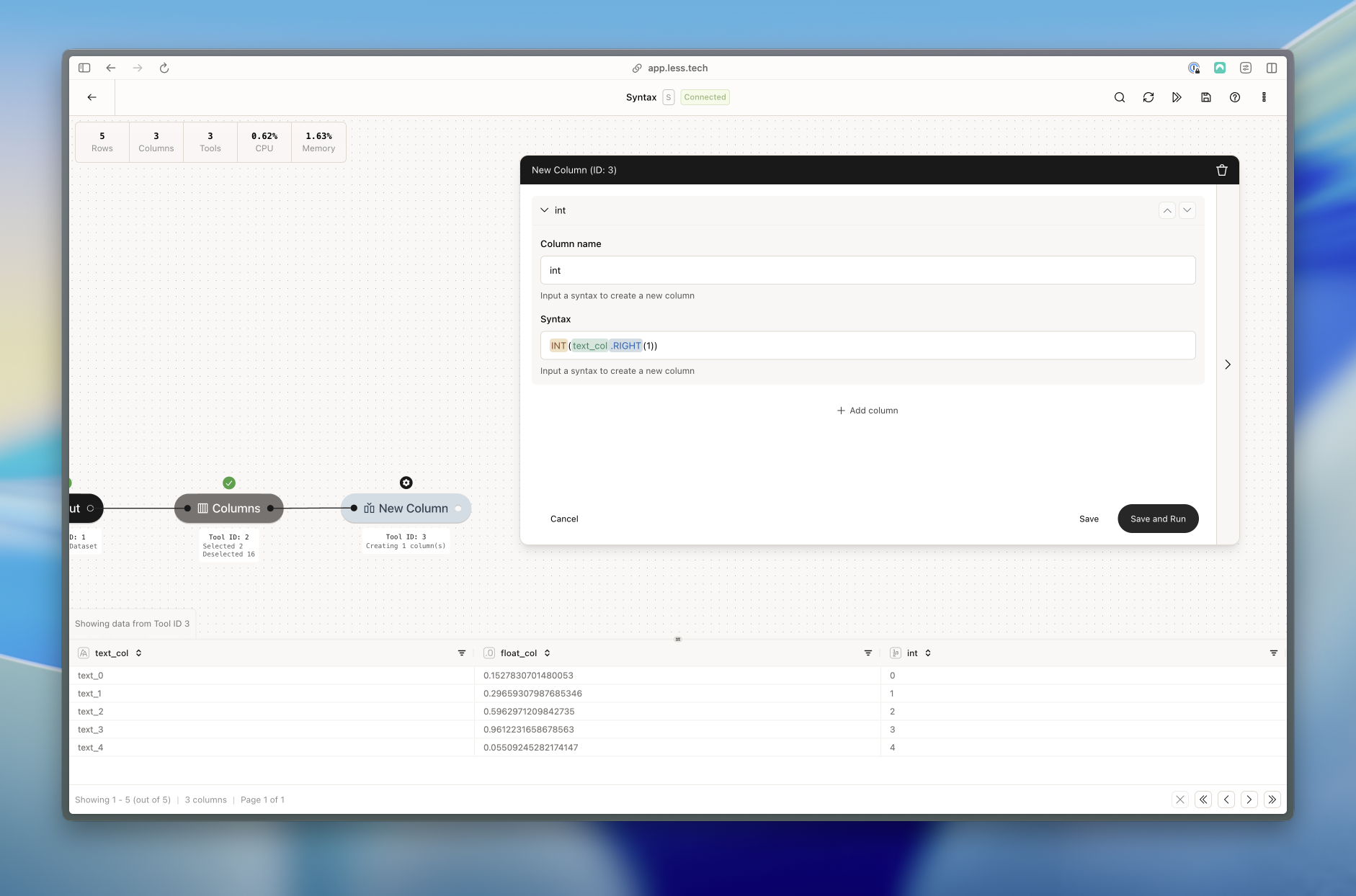Click the Rows stat tile
1356x896 pixels.
click(102, 142)
